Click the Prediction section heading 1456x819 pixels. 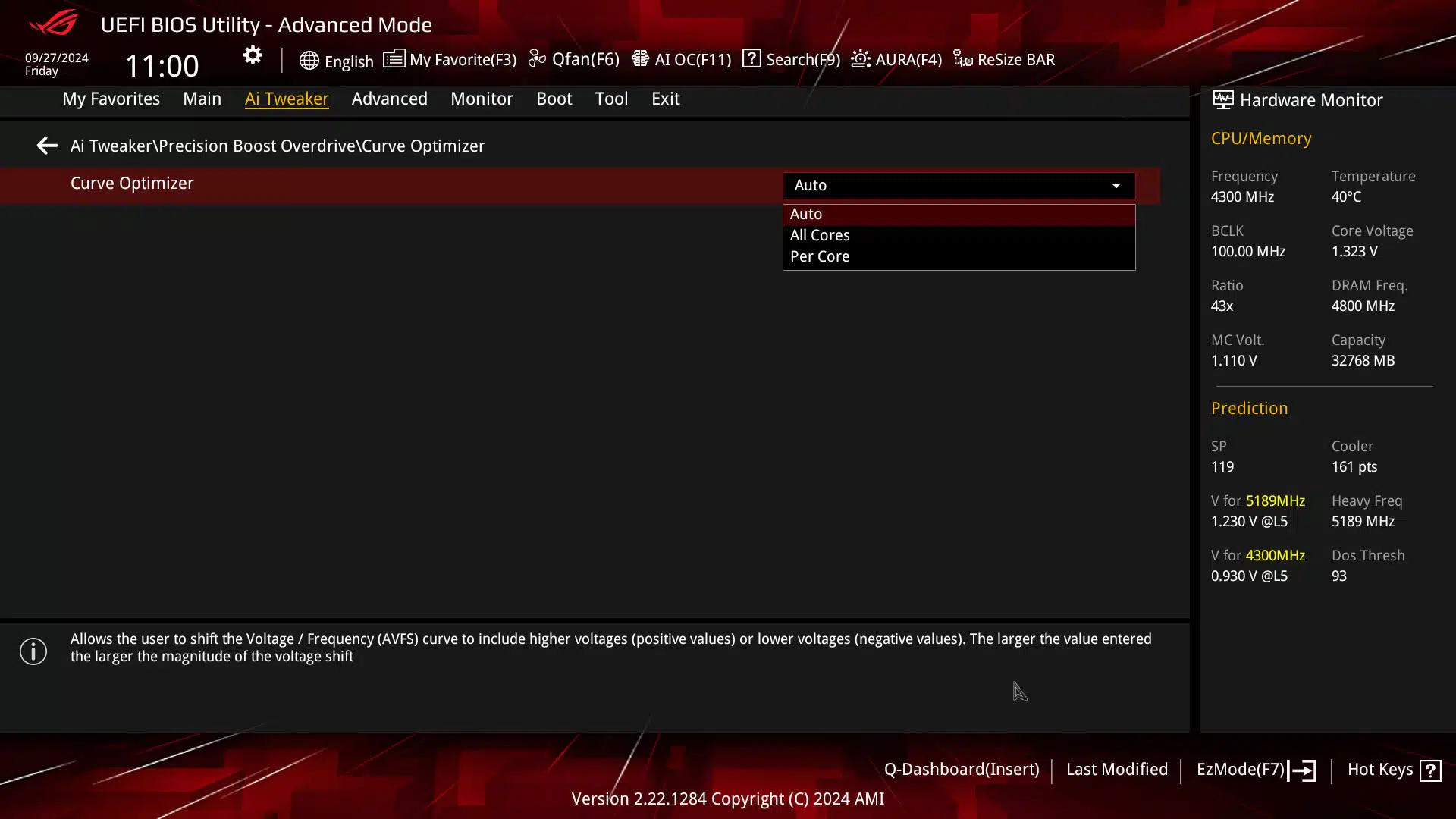1249,409
